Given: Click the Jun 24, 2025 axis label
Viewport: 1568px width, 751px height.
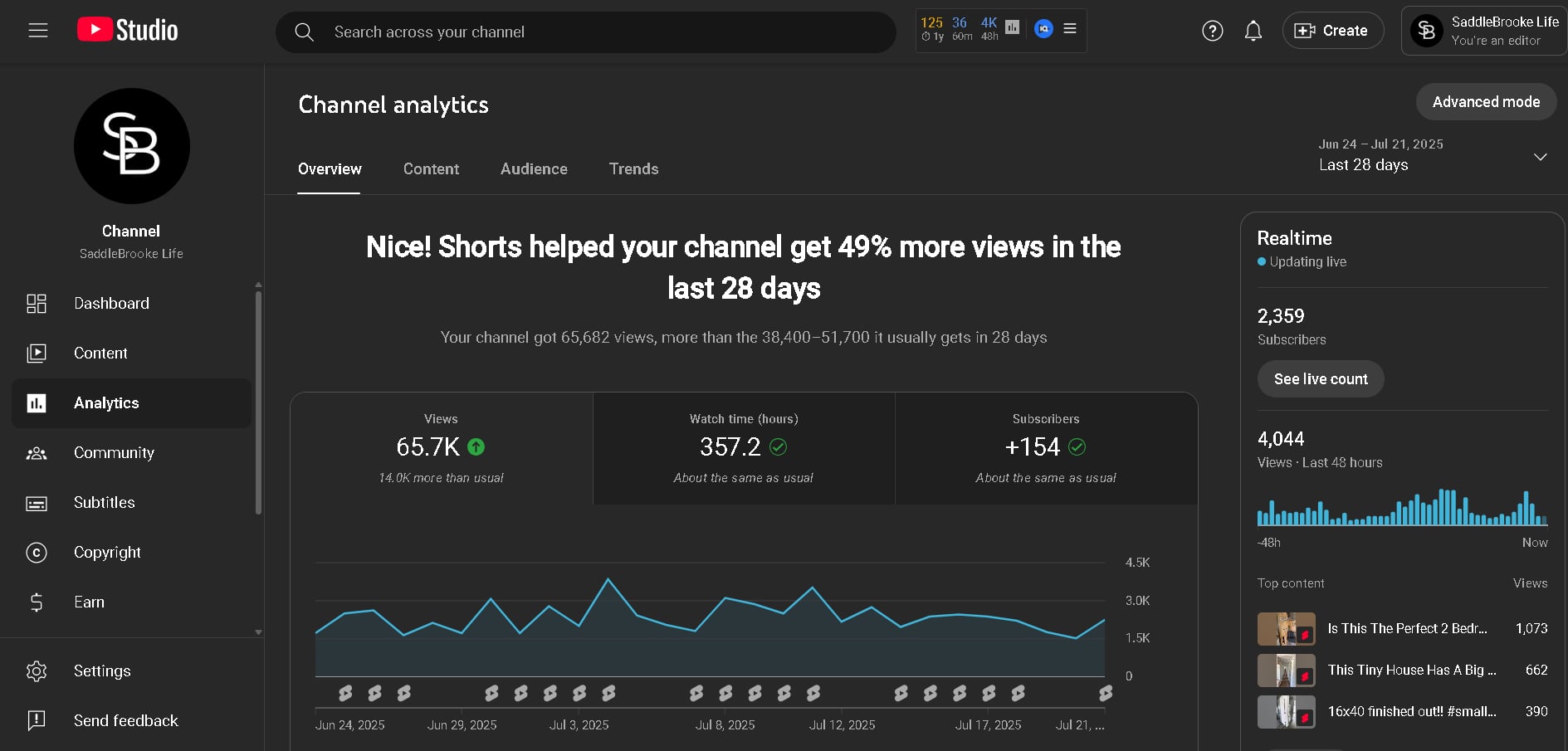Looking at the screenshot, I should click(349, 725).
